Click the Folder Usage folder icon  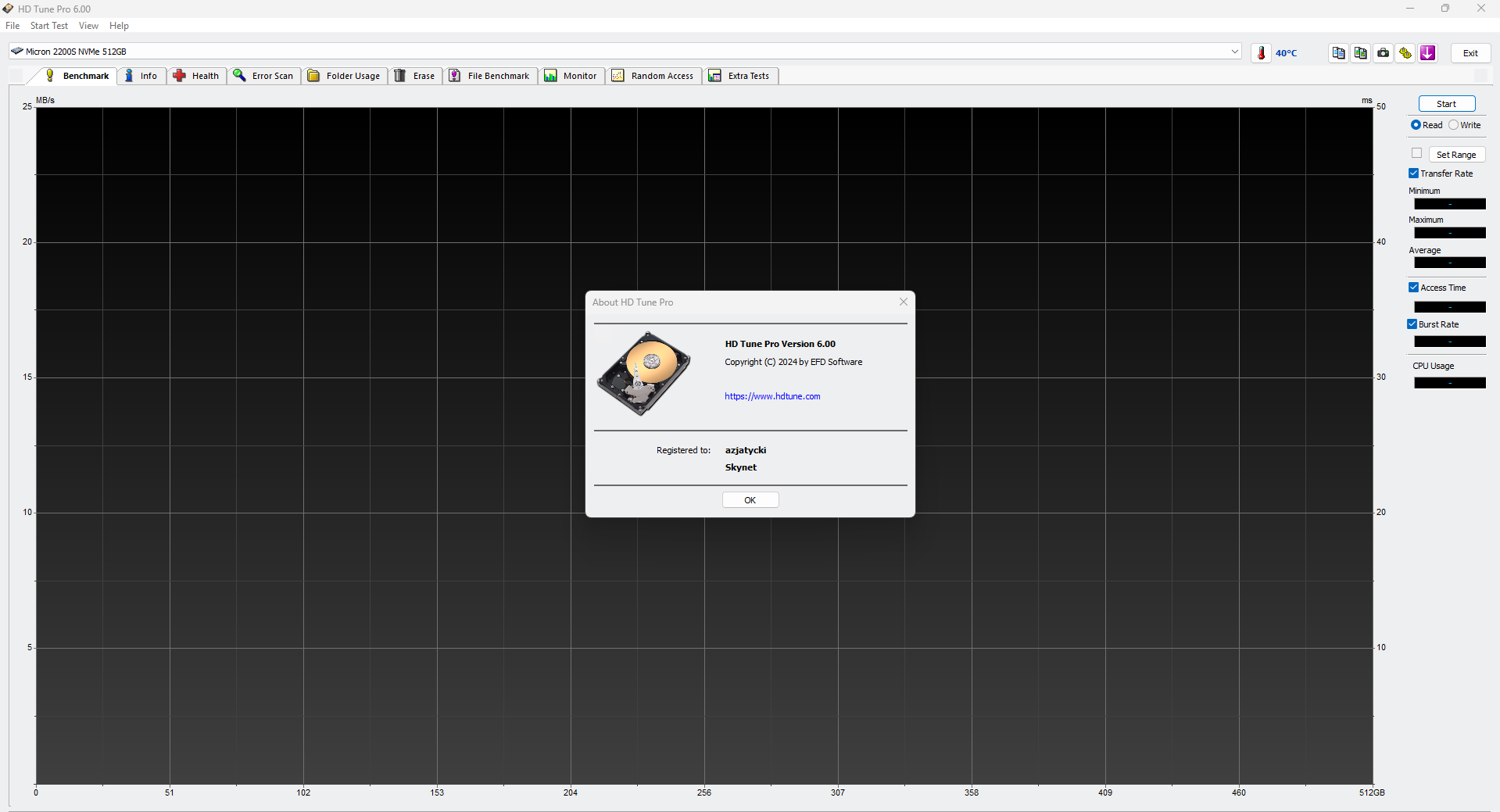[x=313, y=76]
